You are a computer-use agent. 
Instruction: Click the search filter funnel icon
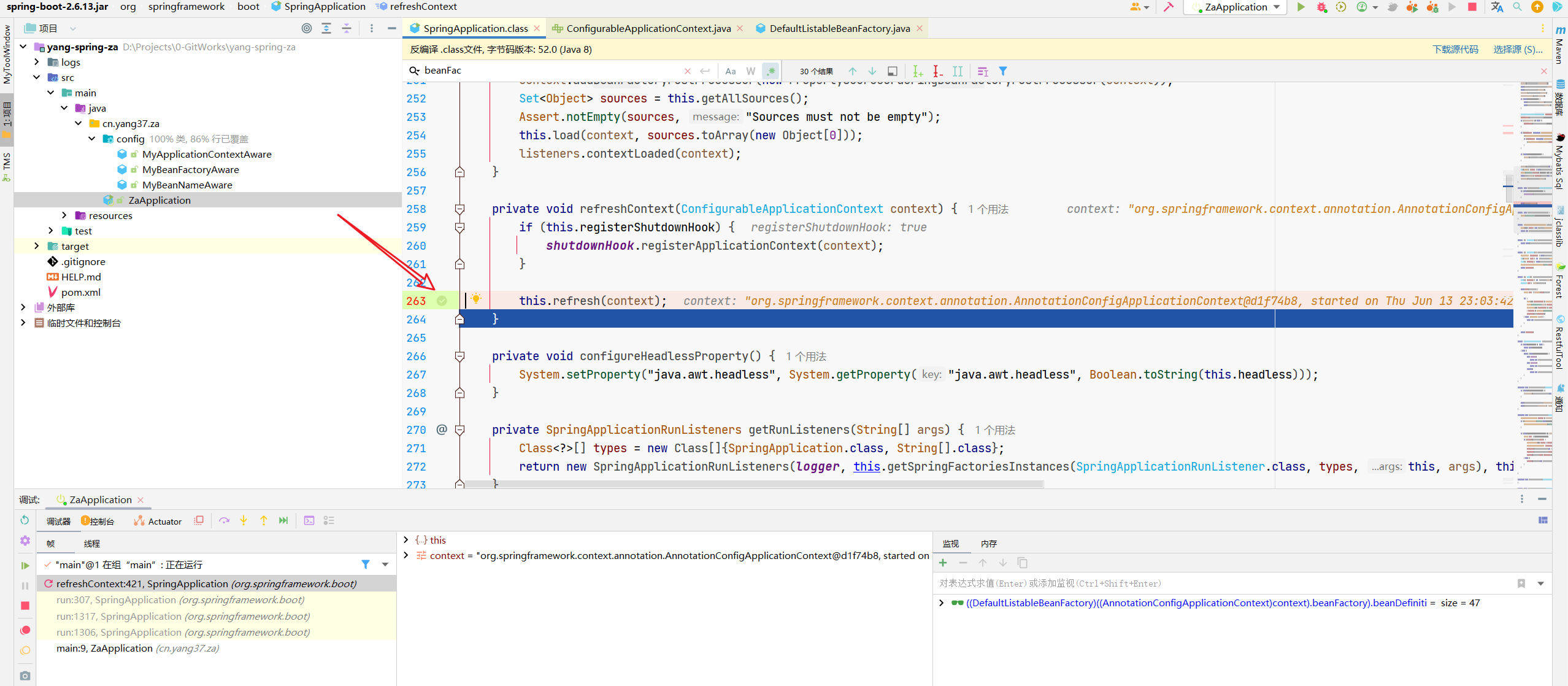click(x=1003, y=71)
